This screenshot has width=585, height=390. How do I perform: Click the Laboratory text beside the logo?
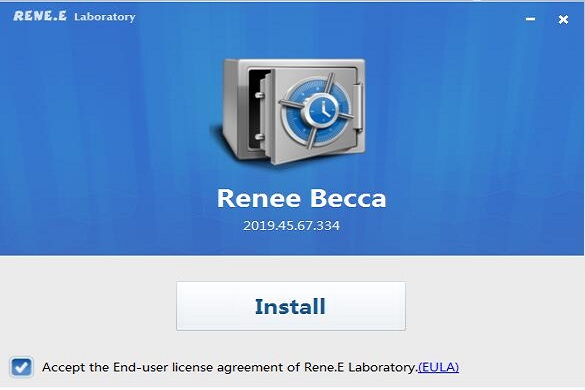pos(105,17)
